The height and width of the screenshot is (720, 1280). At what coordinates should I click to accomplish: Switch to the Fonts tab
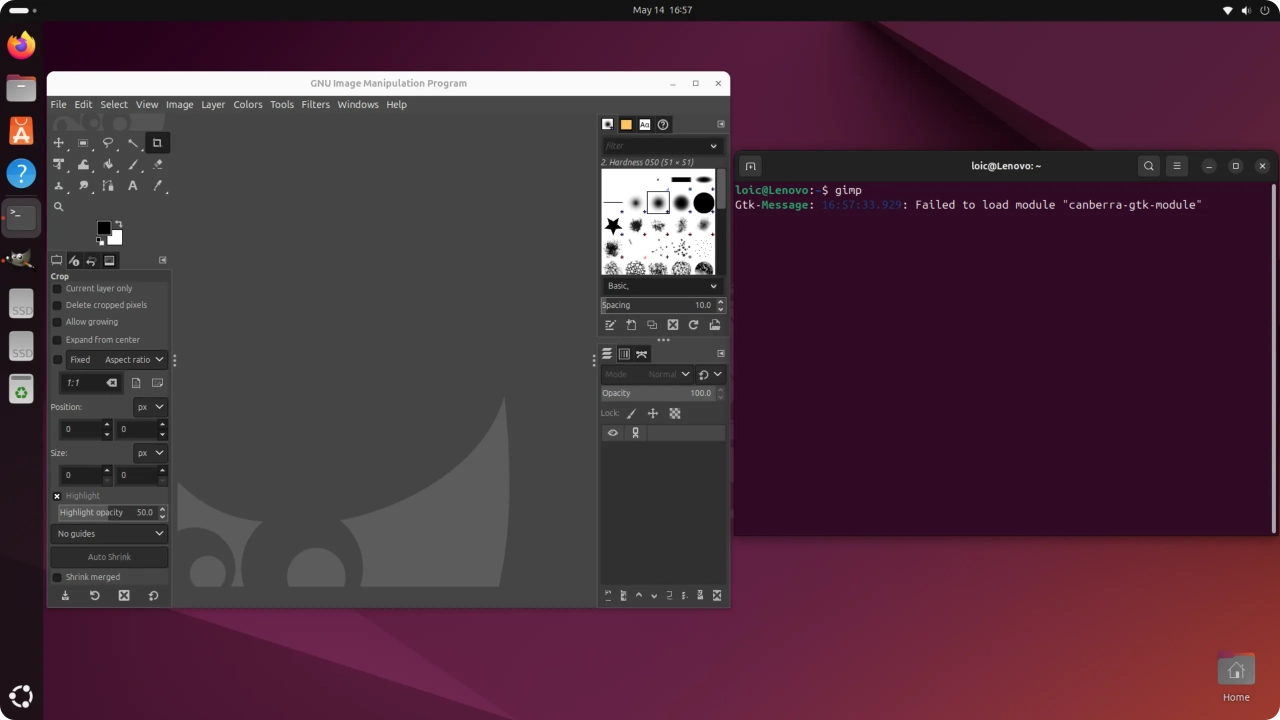[644, 124]
